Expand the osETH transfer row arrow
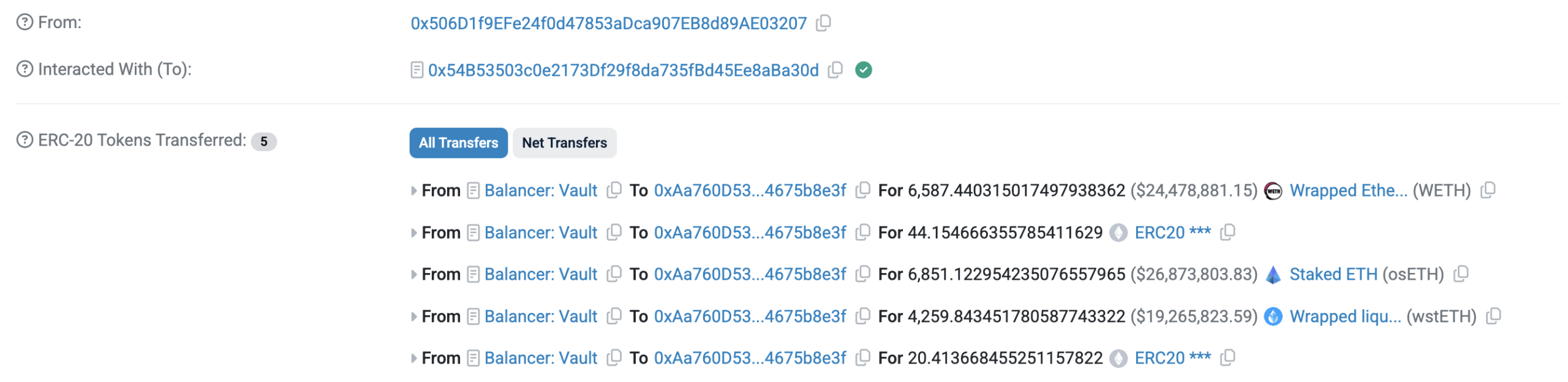This screenshot has width=1568, height=382. tap(414, 275)
